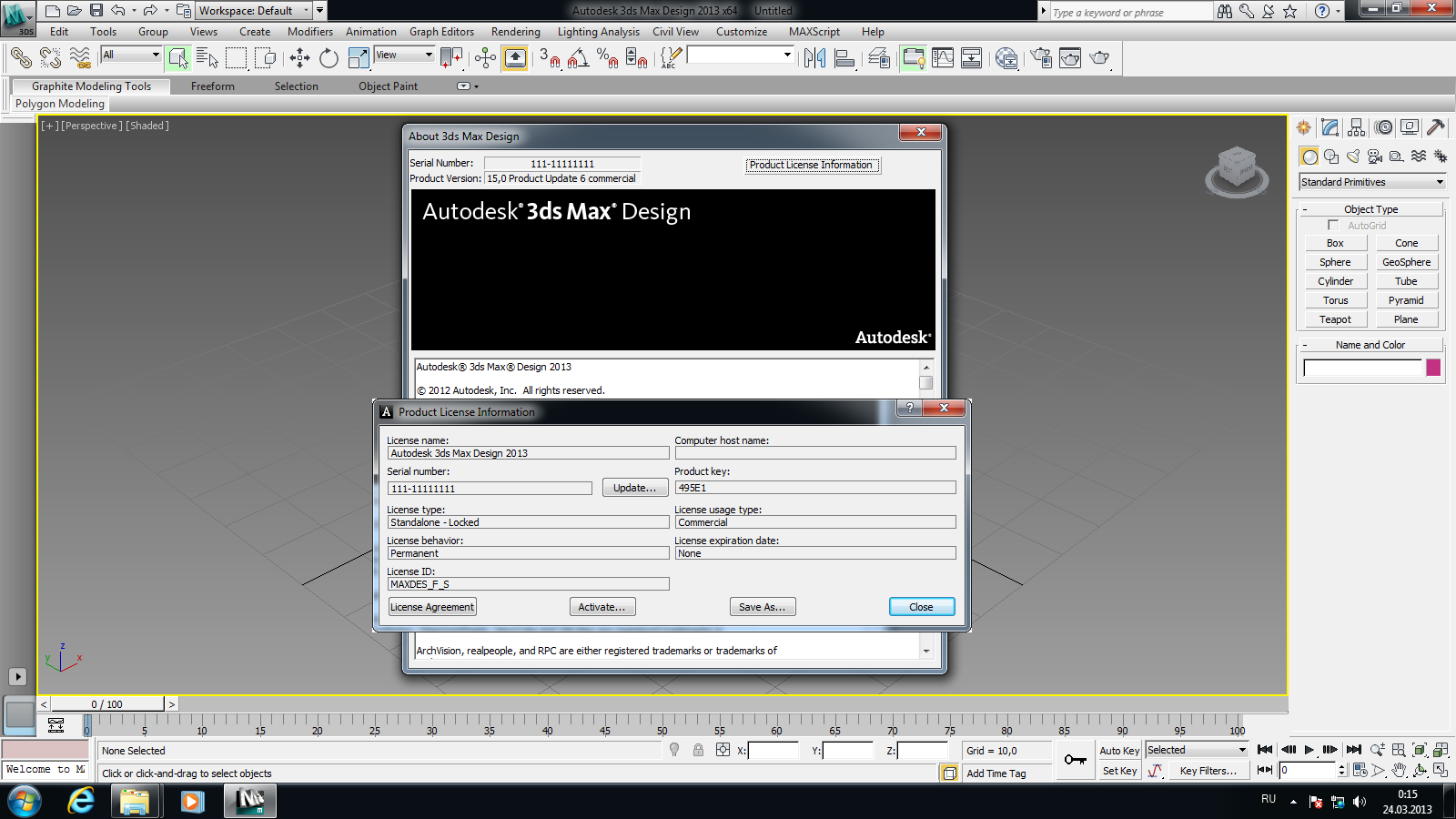This screenshot has height=819, width=1456.
Task: Open the Graph Editors menu
Action: click(441, 32)
